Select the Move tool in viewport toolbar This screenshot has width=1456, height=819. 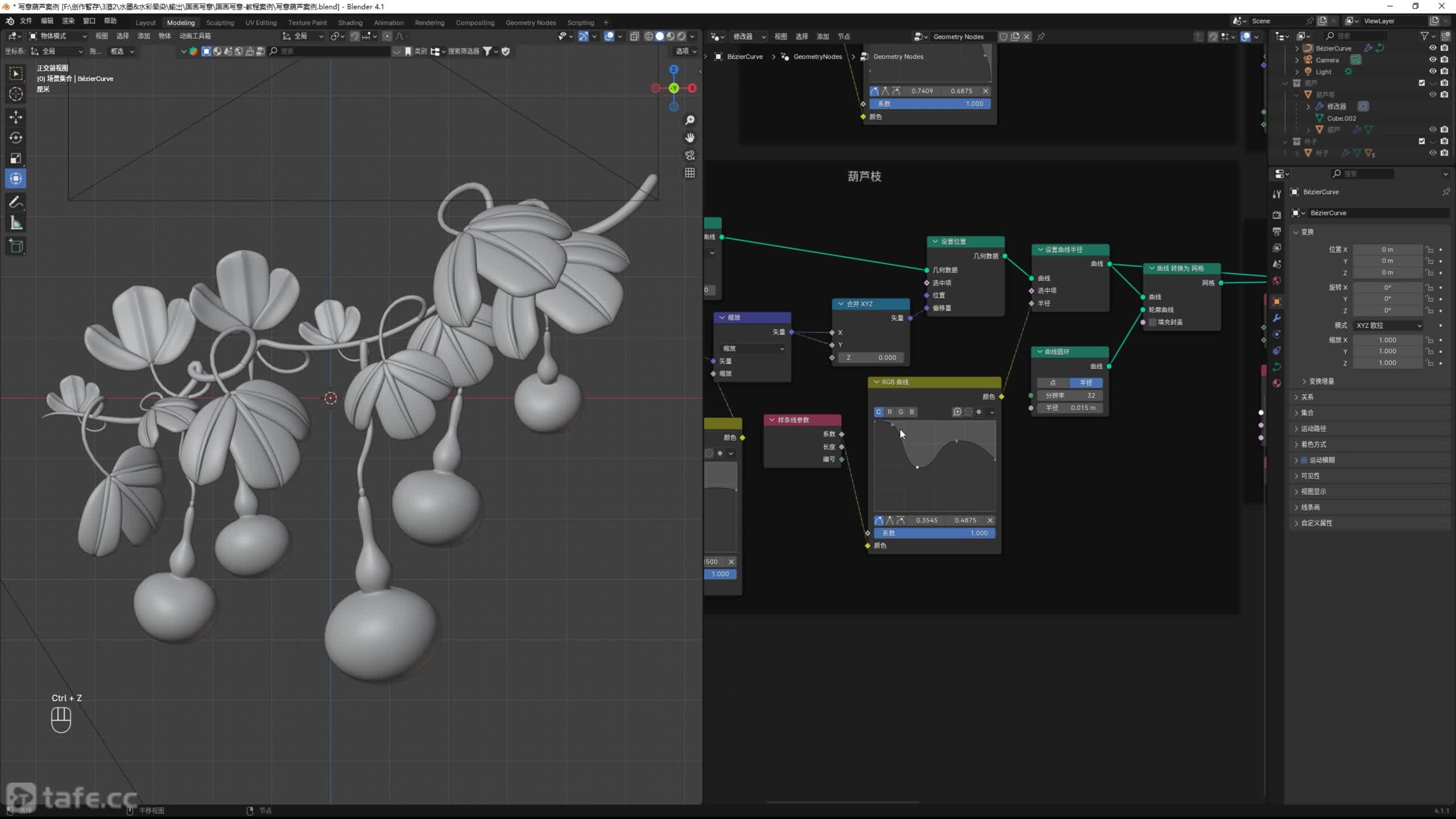16,117
